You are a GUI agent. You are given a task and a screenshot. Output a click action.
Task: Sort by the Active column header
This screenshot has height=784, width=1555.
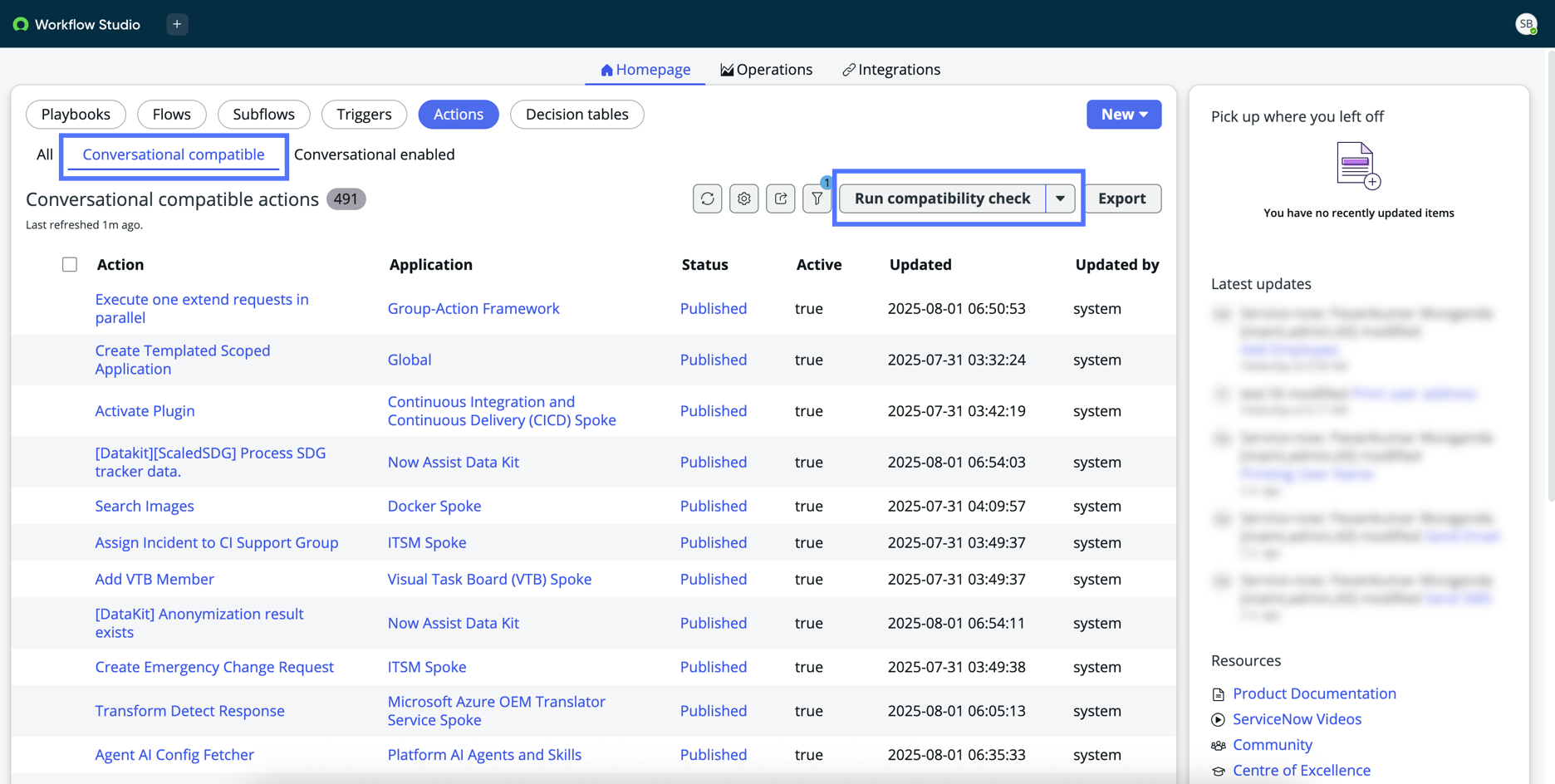[819, 264]
